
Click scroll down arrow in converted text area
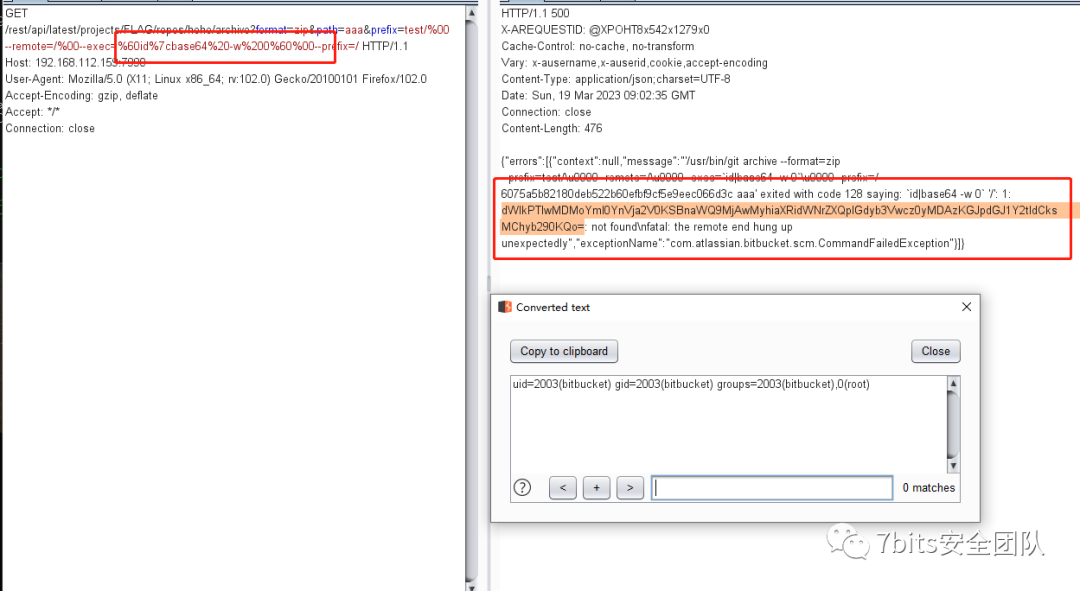(953, 466)
